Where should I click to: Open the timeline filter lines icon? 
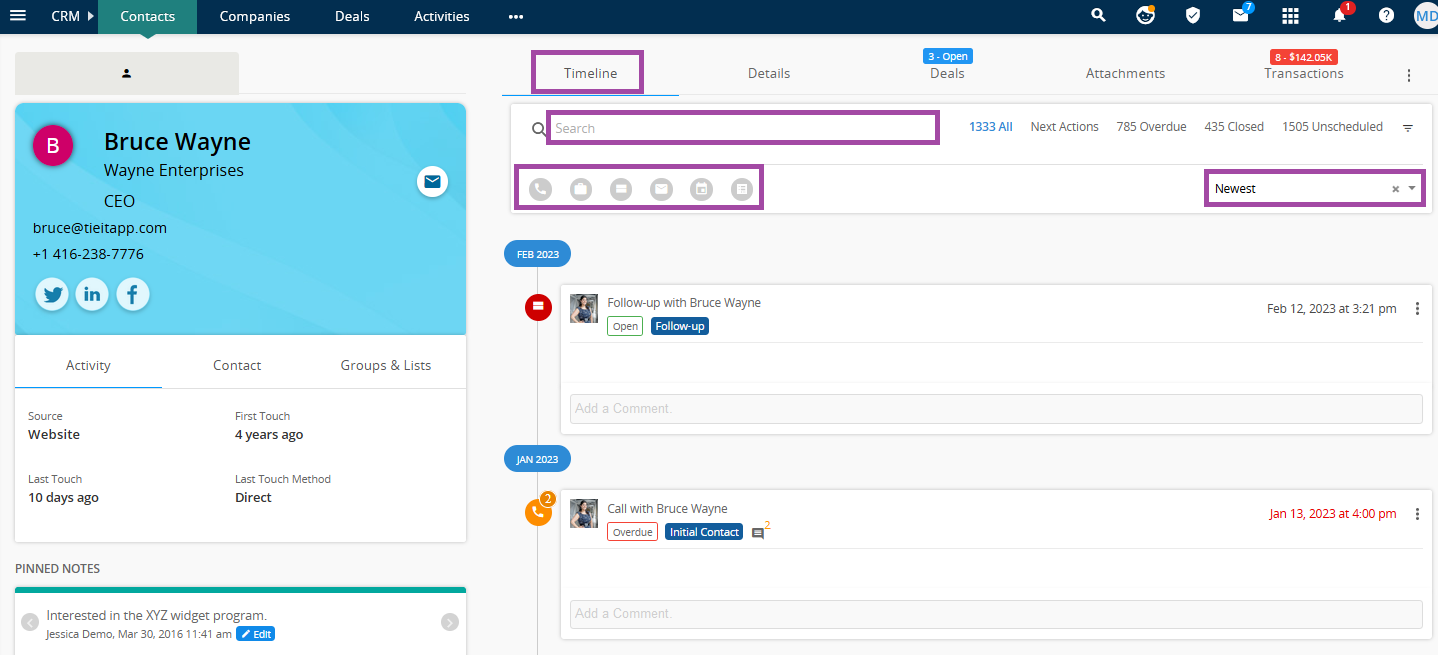point(1408,128)
